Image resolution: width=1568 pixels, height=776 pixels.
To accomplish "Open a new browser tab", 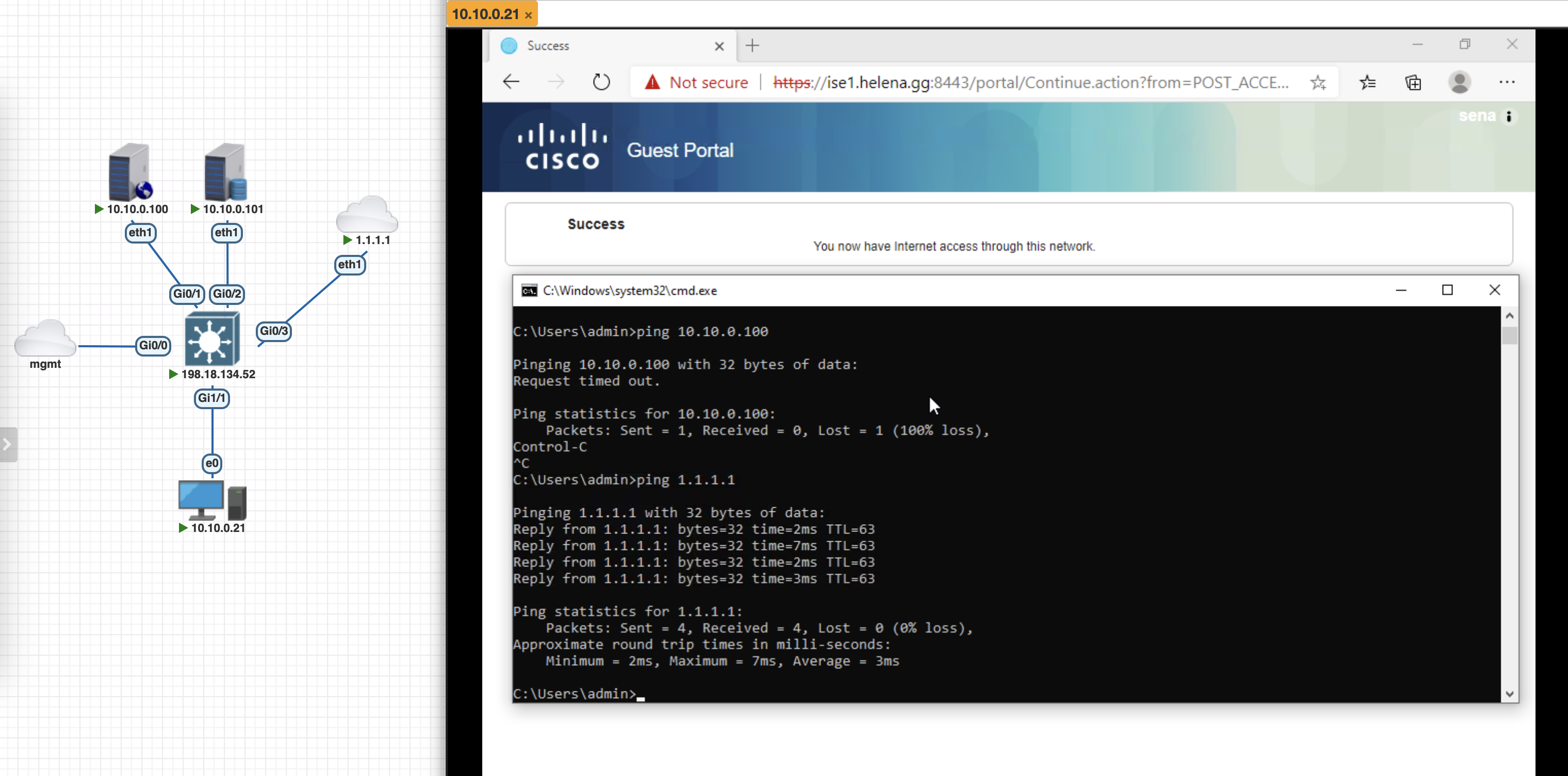I will 753,46.
